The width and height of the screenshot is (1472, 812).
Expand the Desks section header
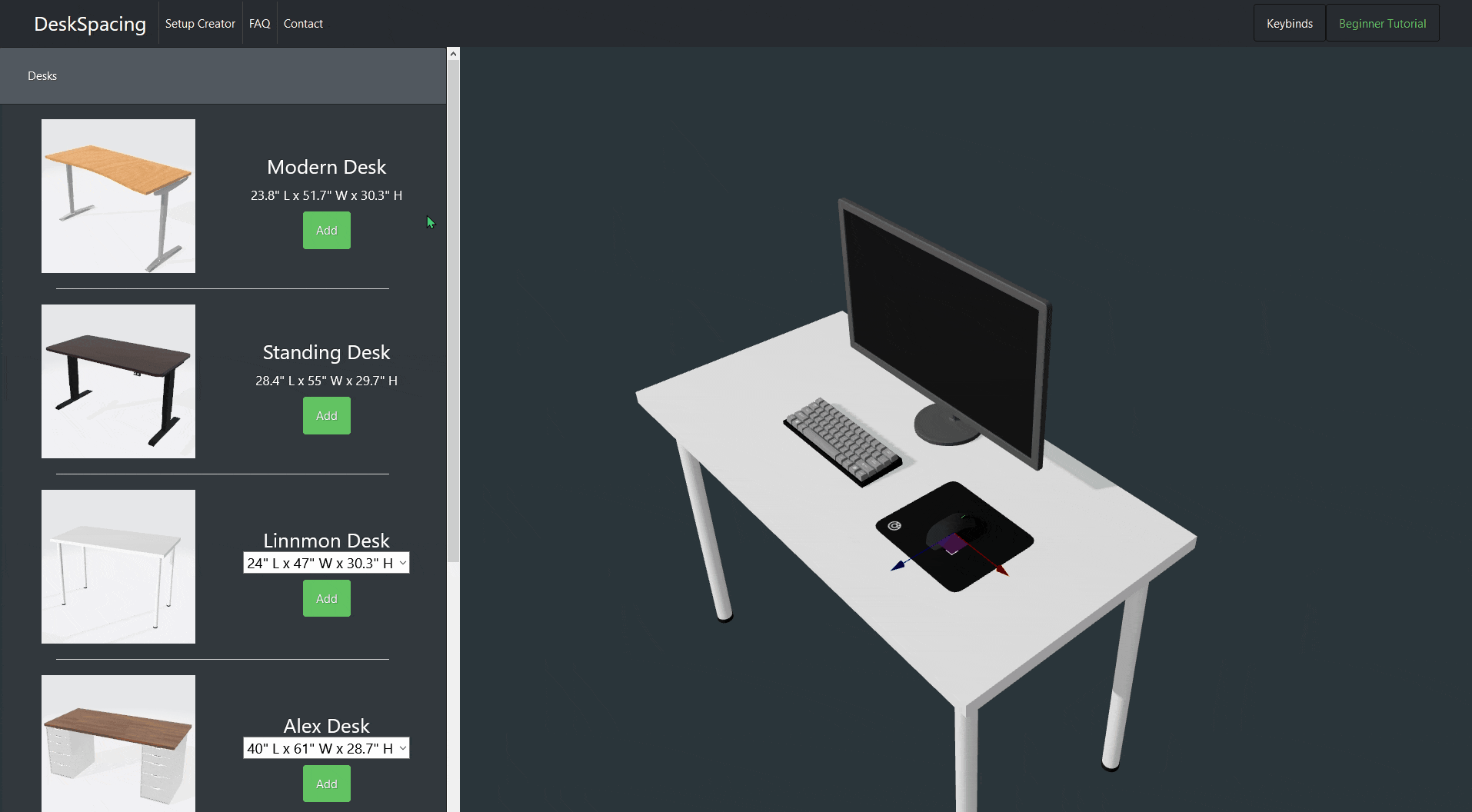42,75
